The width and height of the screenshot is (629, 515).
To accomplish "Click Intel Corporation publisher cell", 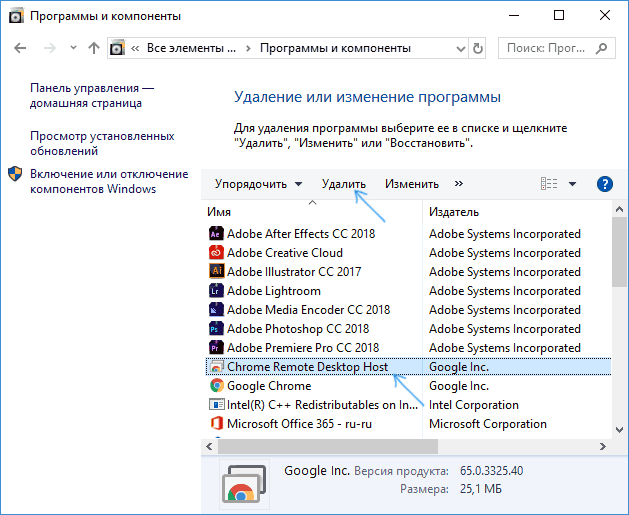I will click(474, 405).
